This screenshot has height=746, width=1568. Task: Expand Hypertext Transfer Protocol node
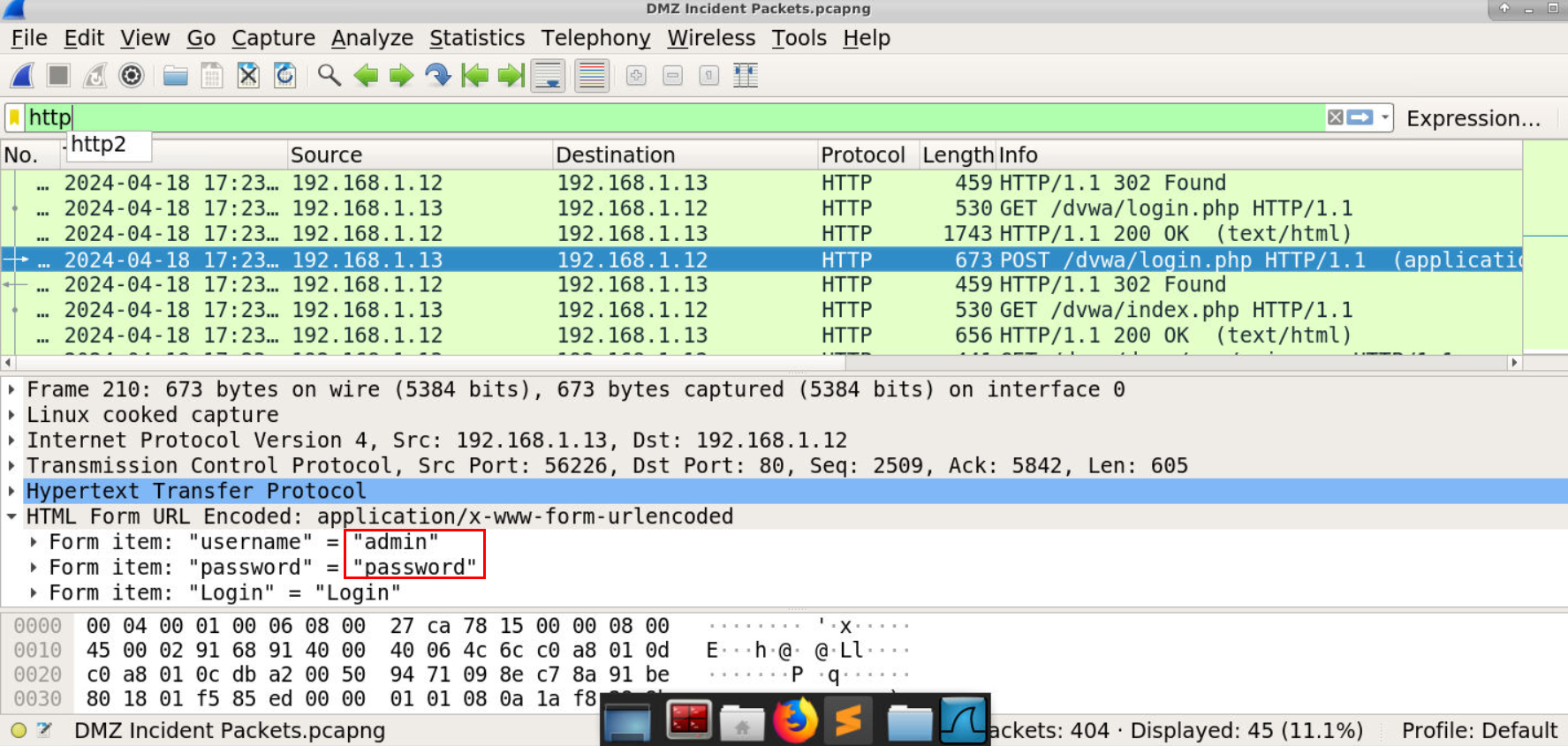coord(11,491)
